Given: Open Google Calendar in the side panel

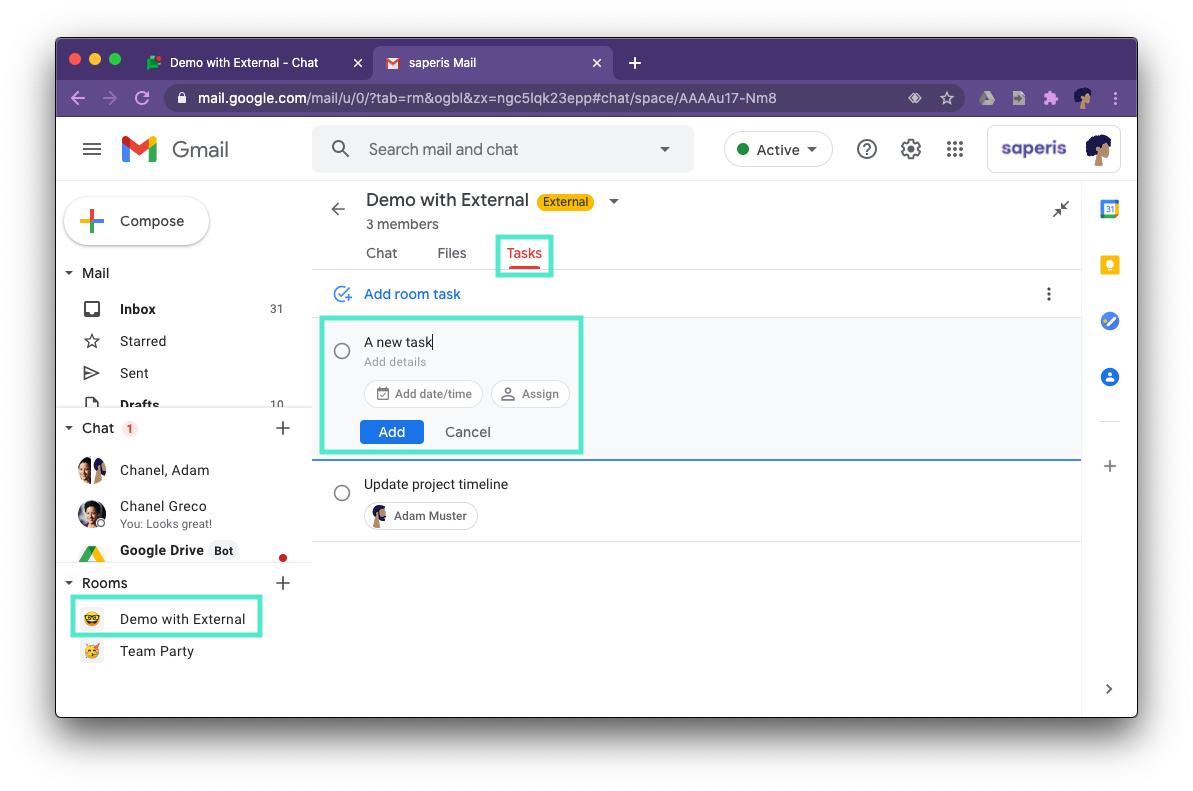Looking at the screenshot, I should click(1109, 208).
